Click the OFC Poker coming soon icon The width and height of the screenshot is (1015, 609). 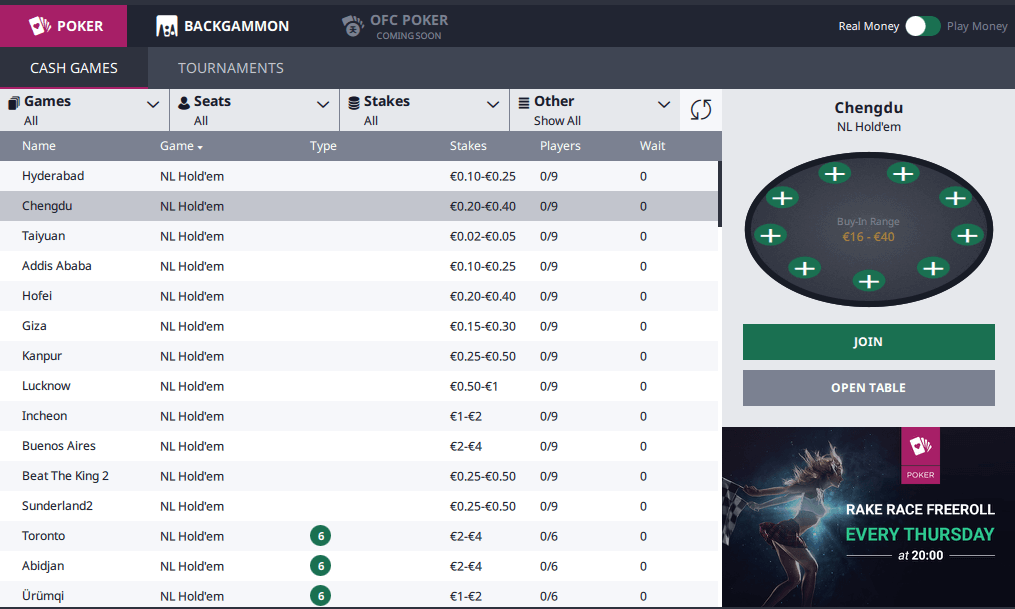point(352,26)
